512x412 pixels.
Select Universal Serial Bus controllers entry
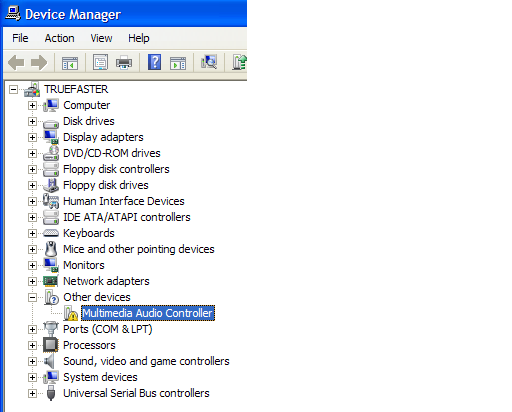click(x=136, y=393)
